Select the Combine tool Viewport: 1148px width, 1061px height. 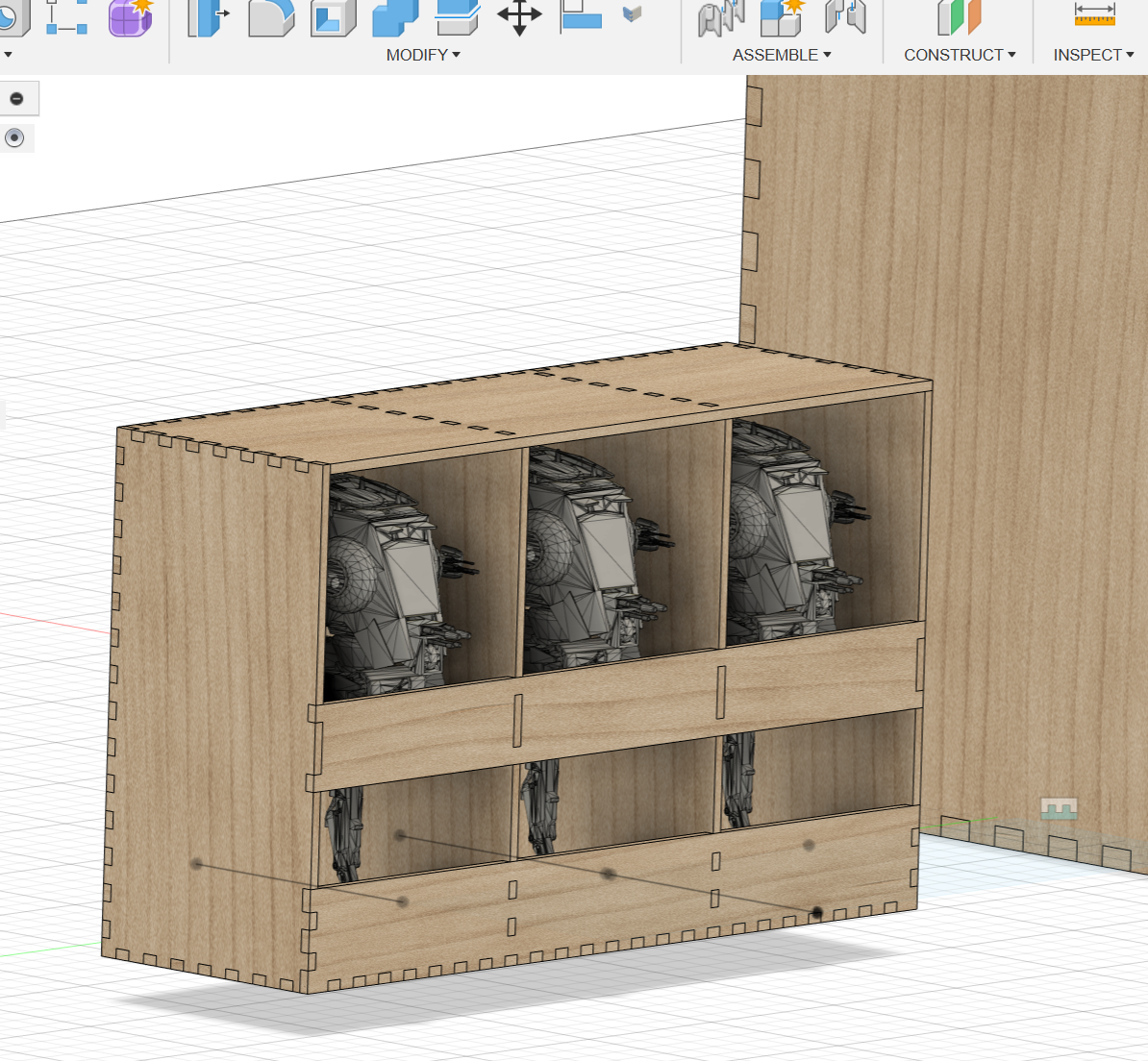click(395, 17)
